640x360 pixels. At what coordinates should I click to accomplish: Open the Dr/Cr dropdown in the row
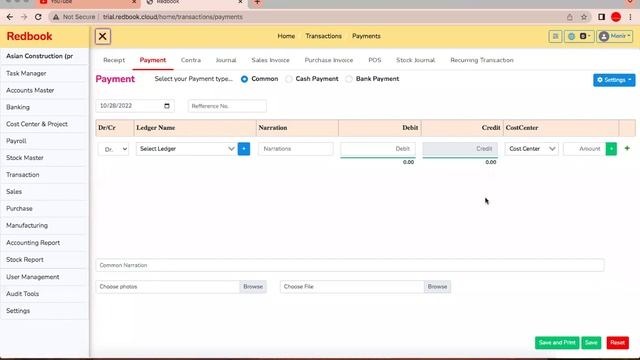(x=113, y=149)
